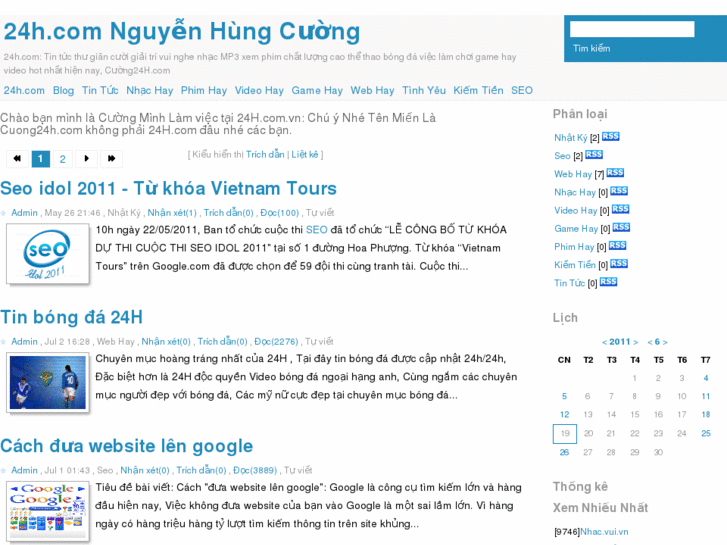This screenshot has height=545, width=727.
Task: Open Kiếm Tiền category in sidebar
Action: [x=575, y=265]
